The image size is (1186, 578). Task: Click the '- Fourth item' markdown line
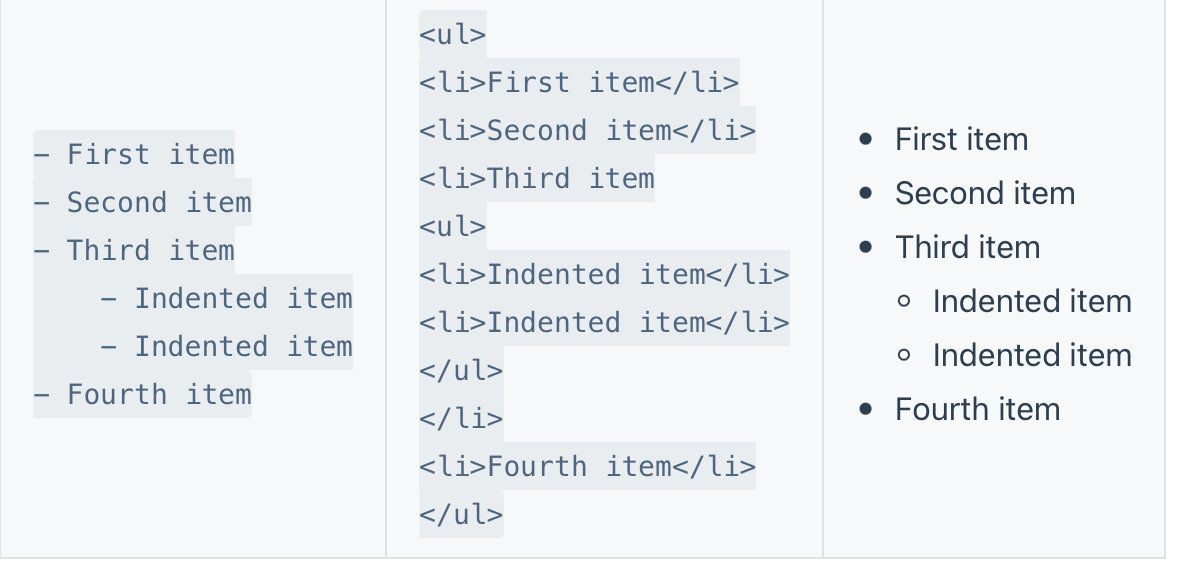point(142,395)
